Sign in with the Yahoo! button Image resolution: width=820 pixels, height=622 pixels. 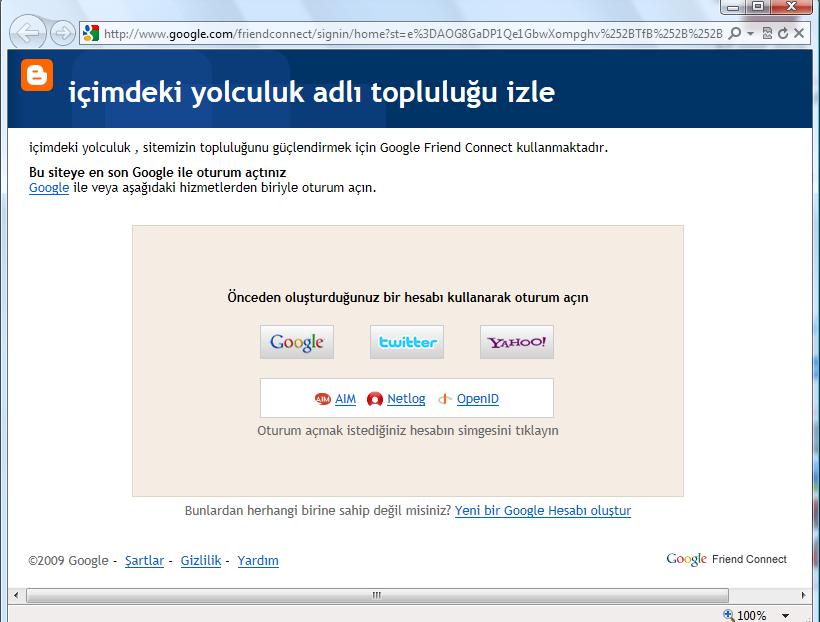coord(517,342)
